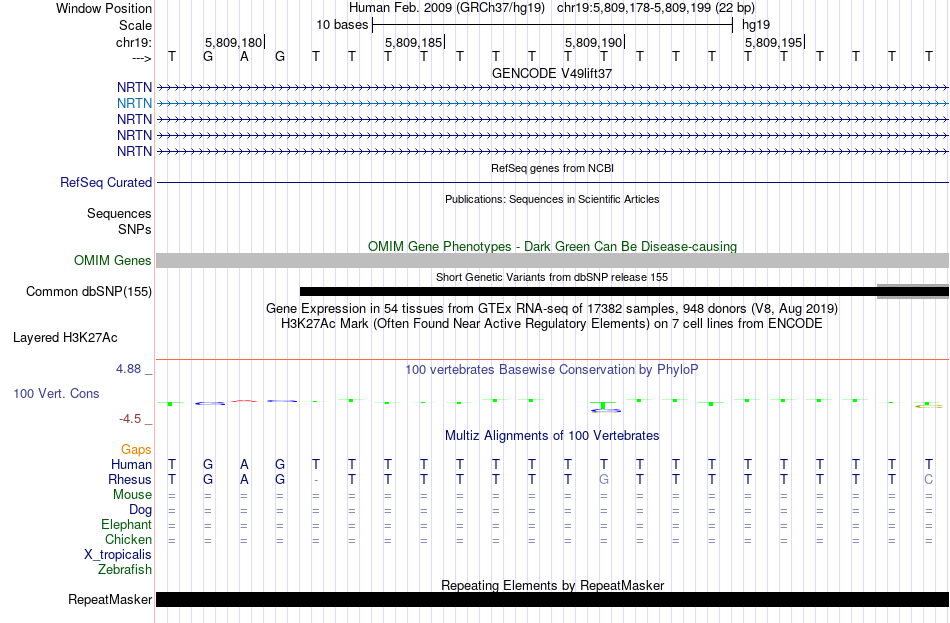Image resolution: width=950 pixels, height=623 pixels.
Task: Select the Chicken alignment row label
Action: pyautogui.click(x=128, y=539)
